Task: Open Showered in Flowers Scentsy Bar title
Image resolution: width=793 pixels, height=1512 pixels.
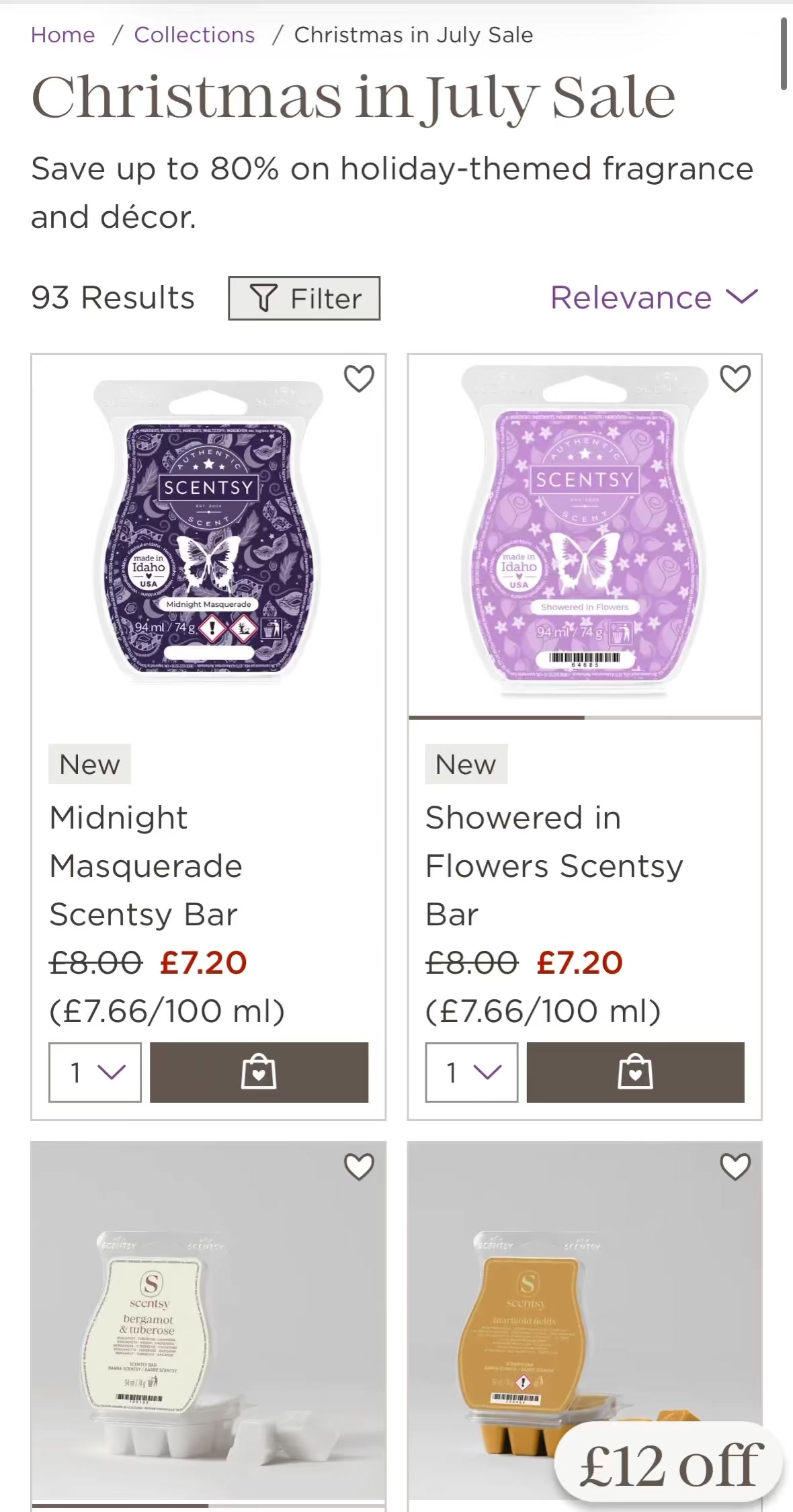Action: [554, 866]
